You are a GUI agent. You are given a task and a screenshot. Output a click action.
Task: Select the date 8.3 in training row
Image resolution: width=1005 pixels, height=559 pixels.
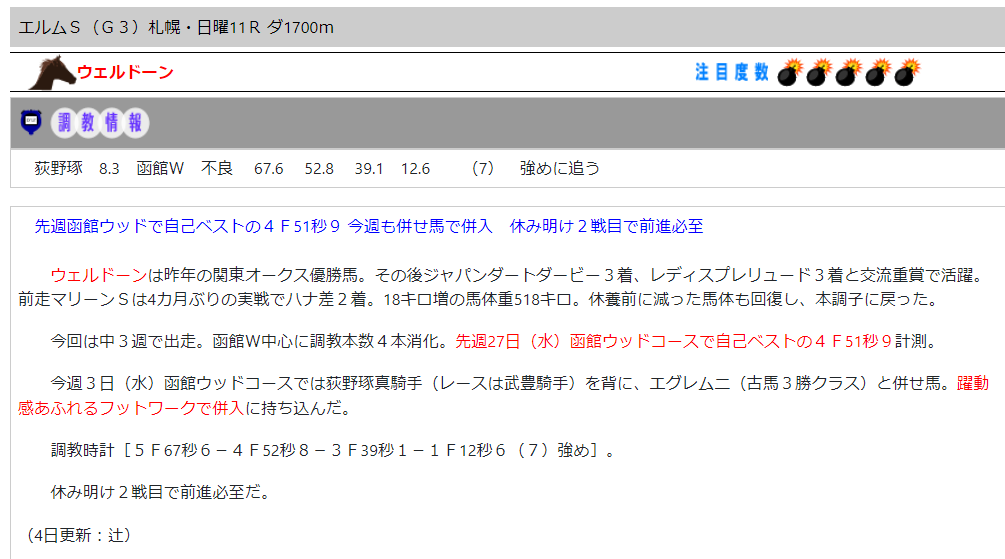(109, 169)
